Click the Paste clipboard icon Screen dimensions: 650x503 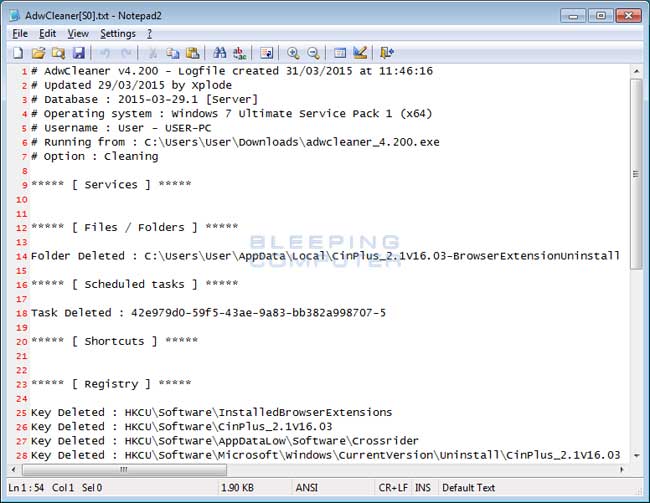point(192,53)
